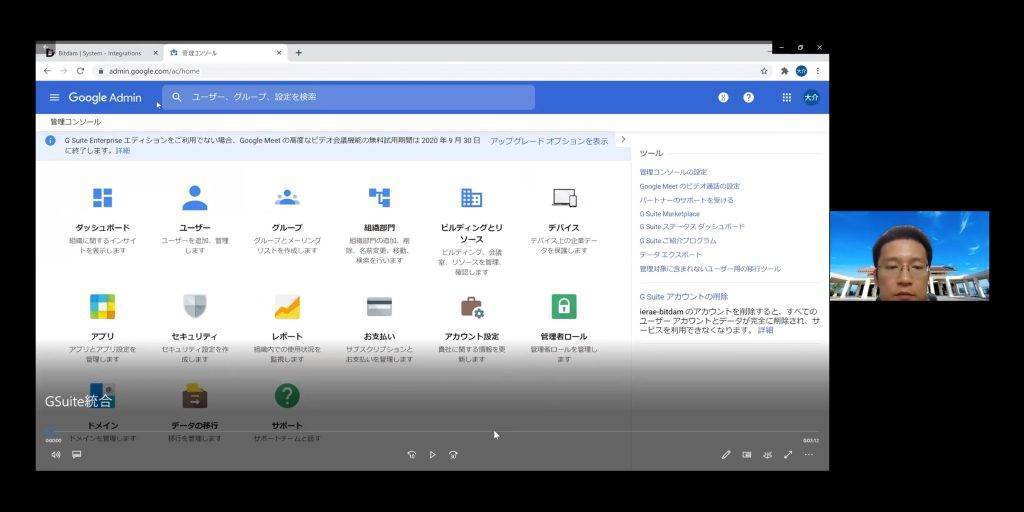Open the pencil edit options in player
Image resolution: width=1024 pixels, height=512 pixels.
pyautogui.click(x=726, y=455)
